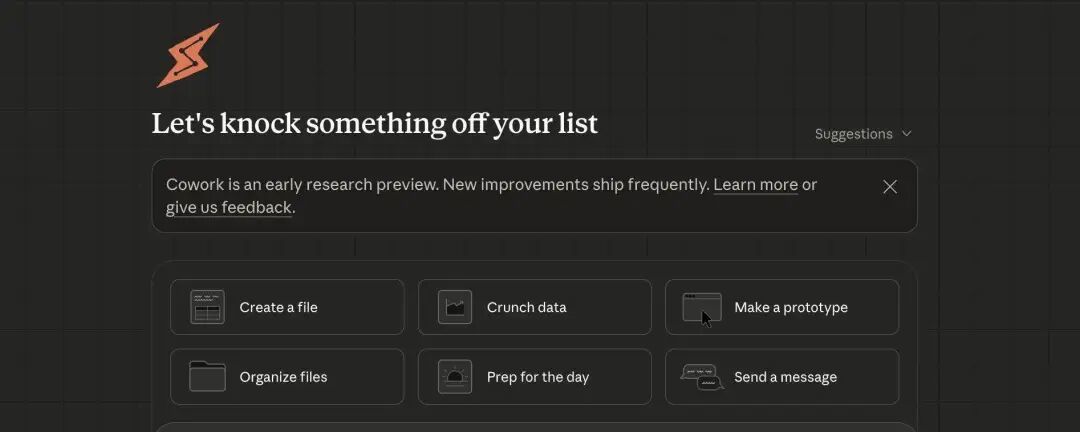This screenshot has height=432, width=1080.
Task: Open the Suggestions dropdown
Action: pos(853,134)
